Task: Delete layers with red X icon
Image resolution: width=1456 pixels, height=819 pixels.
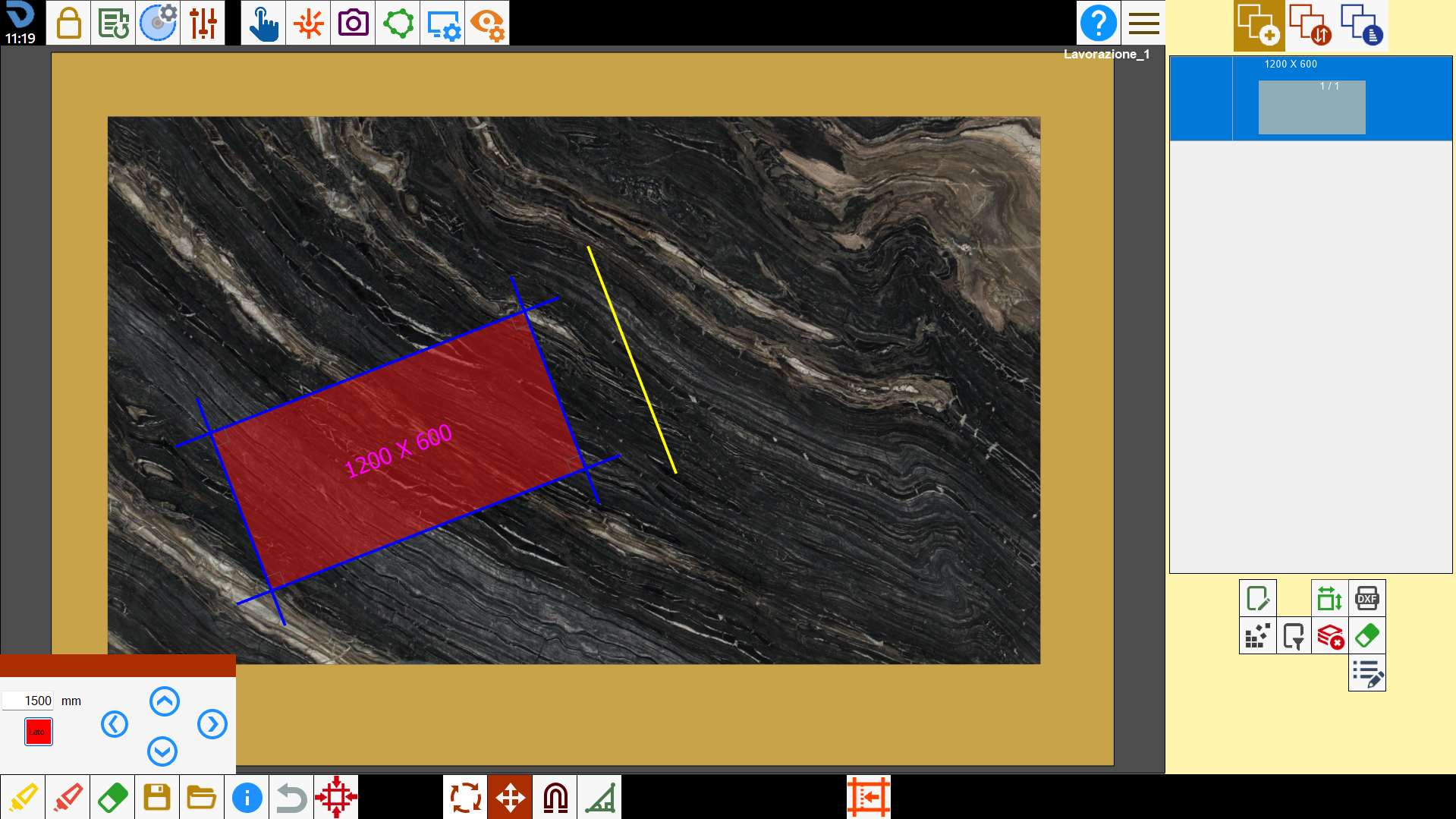Action: point(1329,635)
